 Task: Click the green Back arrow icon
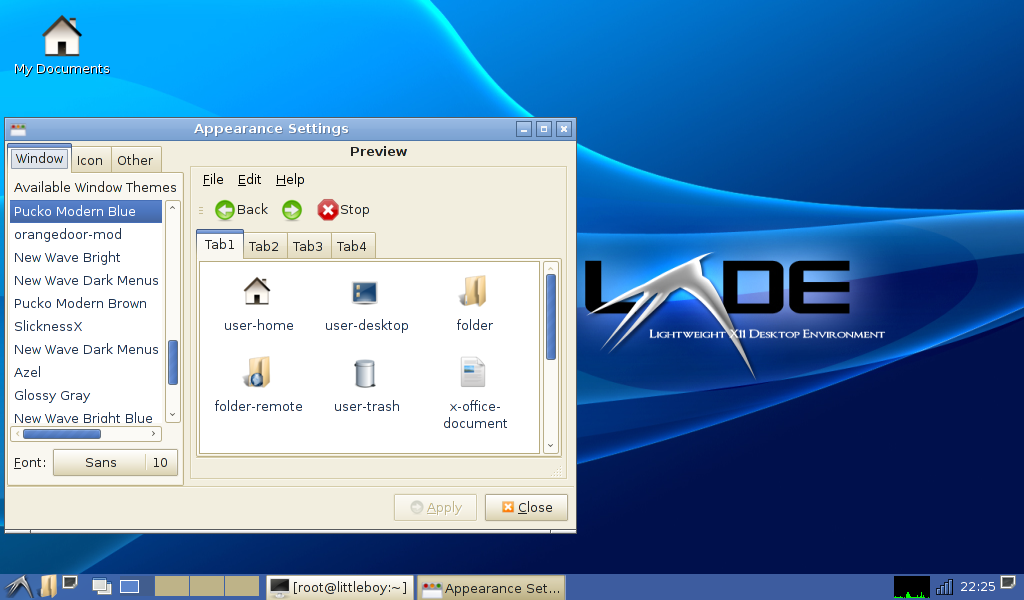pos(225,210)
